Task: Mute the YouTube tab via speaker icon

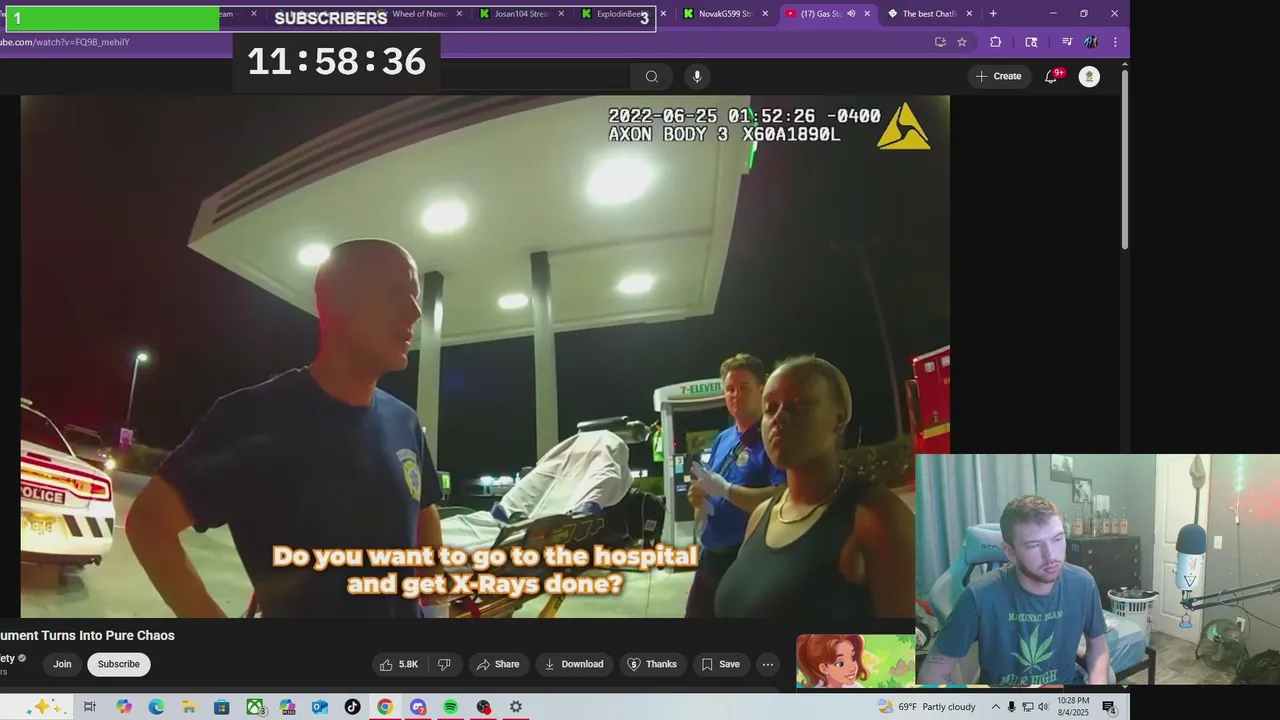Action: tap(851, 14)
